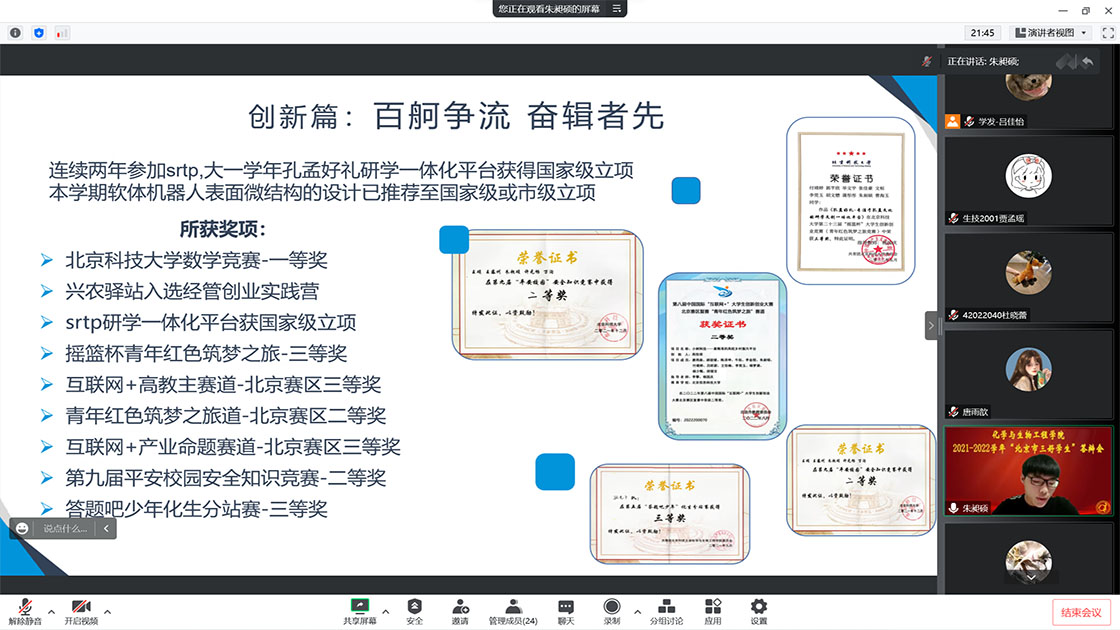Click the muted mic icon beside 42022040杜晓蕾
Screen dimensions: 1120x630
tap(954, 315)
